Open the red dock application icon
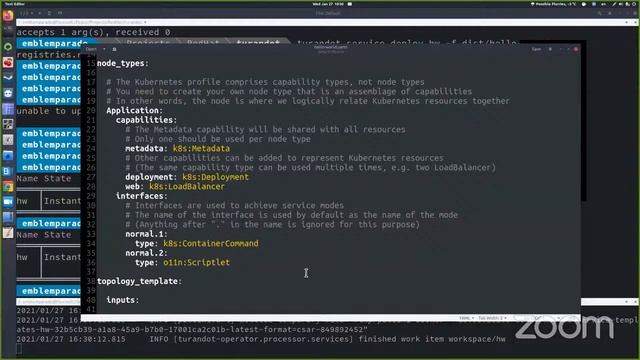This screenshot has width=640, height=360. (8, 62)
